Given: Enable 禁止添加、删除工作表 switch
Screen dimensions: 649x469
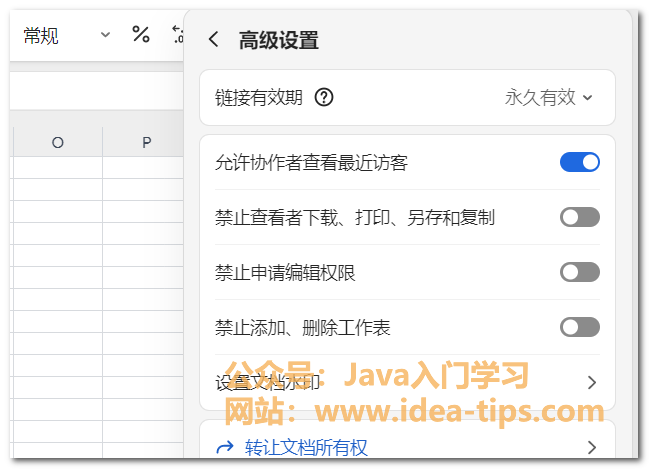Looking at the screenshot, I should pos(580,327).
